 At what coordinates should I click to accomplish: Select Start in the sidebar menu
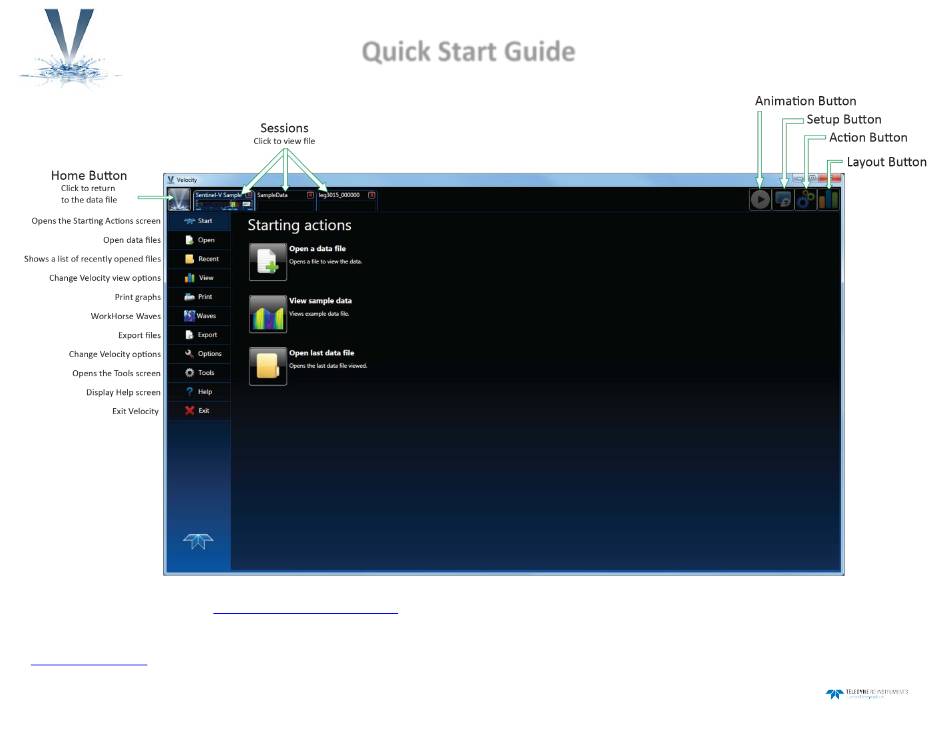199,221
